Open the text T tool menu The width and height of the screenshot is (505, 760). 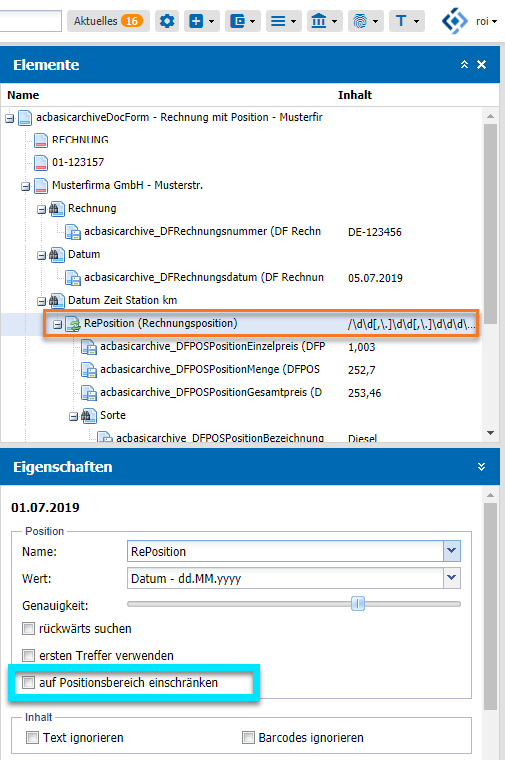407,21
